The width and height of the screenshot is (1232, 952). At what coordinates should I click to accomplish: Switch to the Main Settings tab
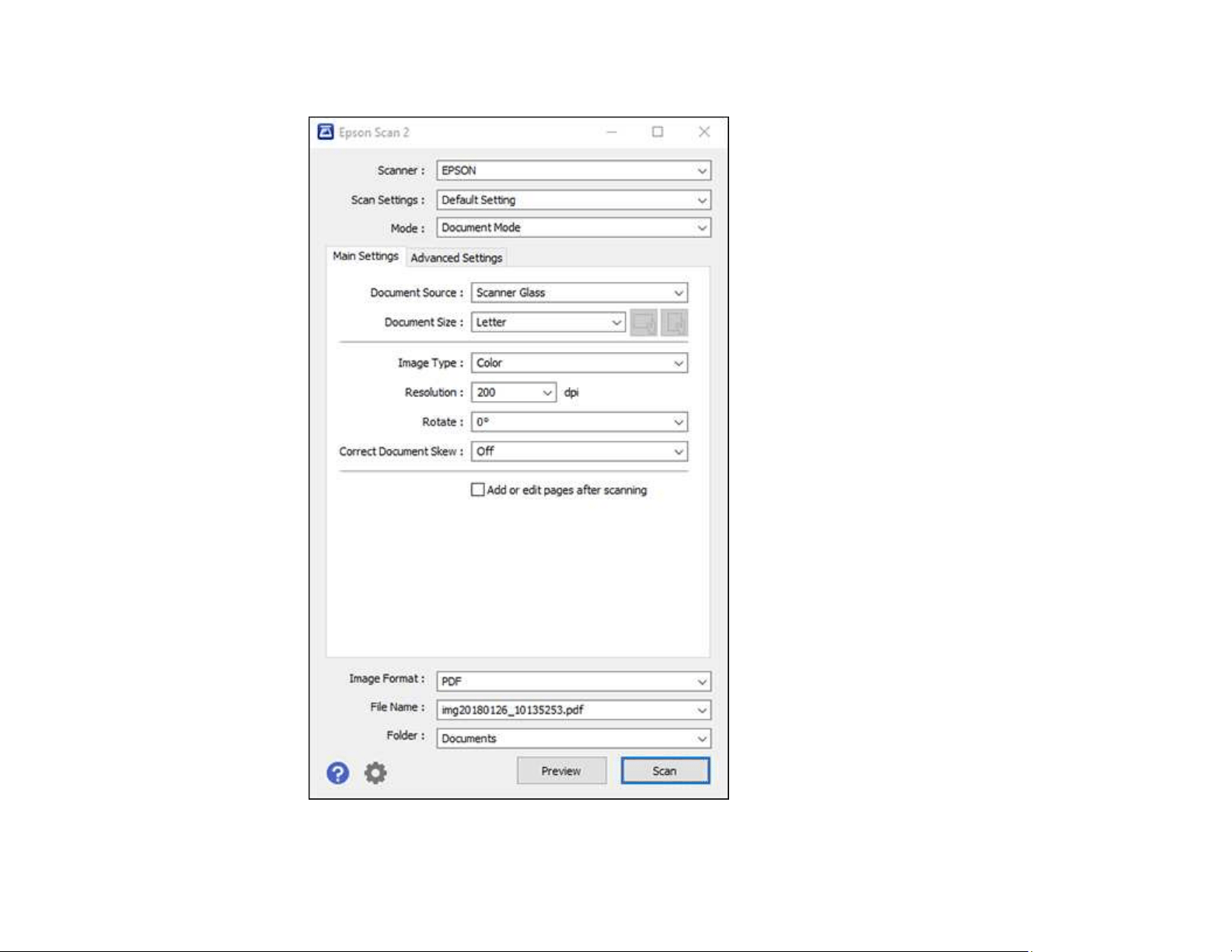pyautogui.click(x=365, y=256)
